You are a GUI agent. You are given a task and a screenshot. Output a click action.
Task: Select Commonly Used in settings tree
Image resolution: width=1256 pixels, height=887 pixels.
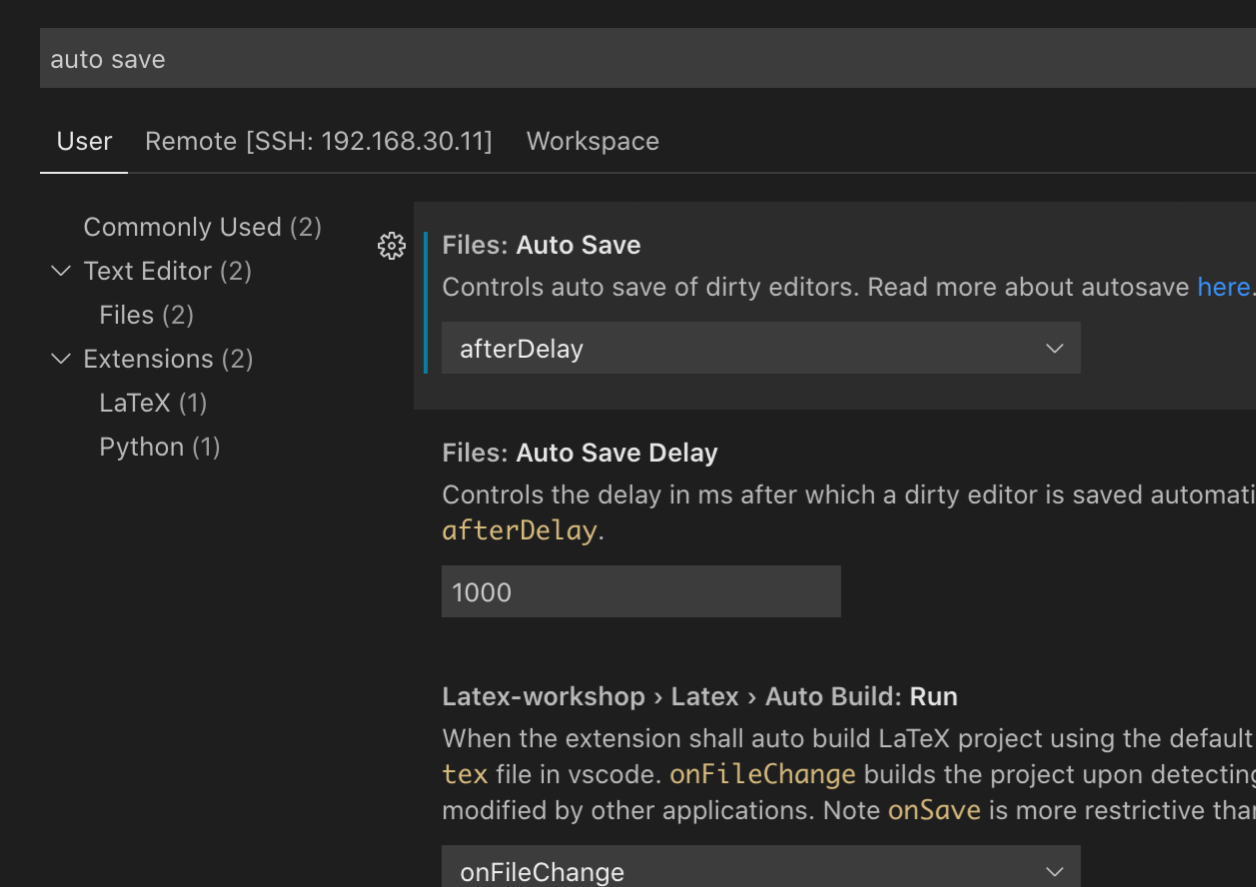(202, 227)
